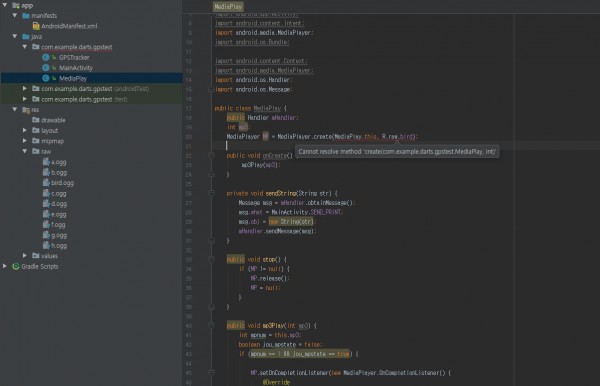The height and width of the screenshot is (386, 600).
Task: Collapse the com.example.darts.gpstest main package
Action: pos(25,47)
